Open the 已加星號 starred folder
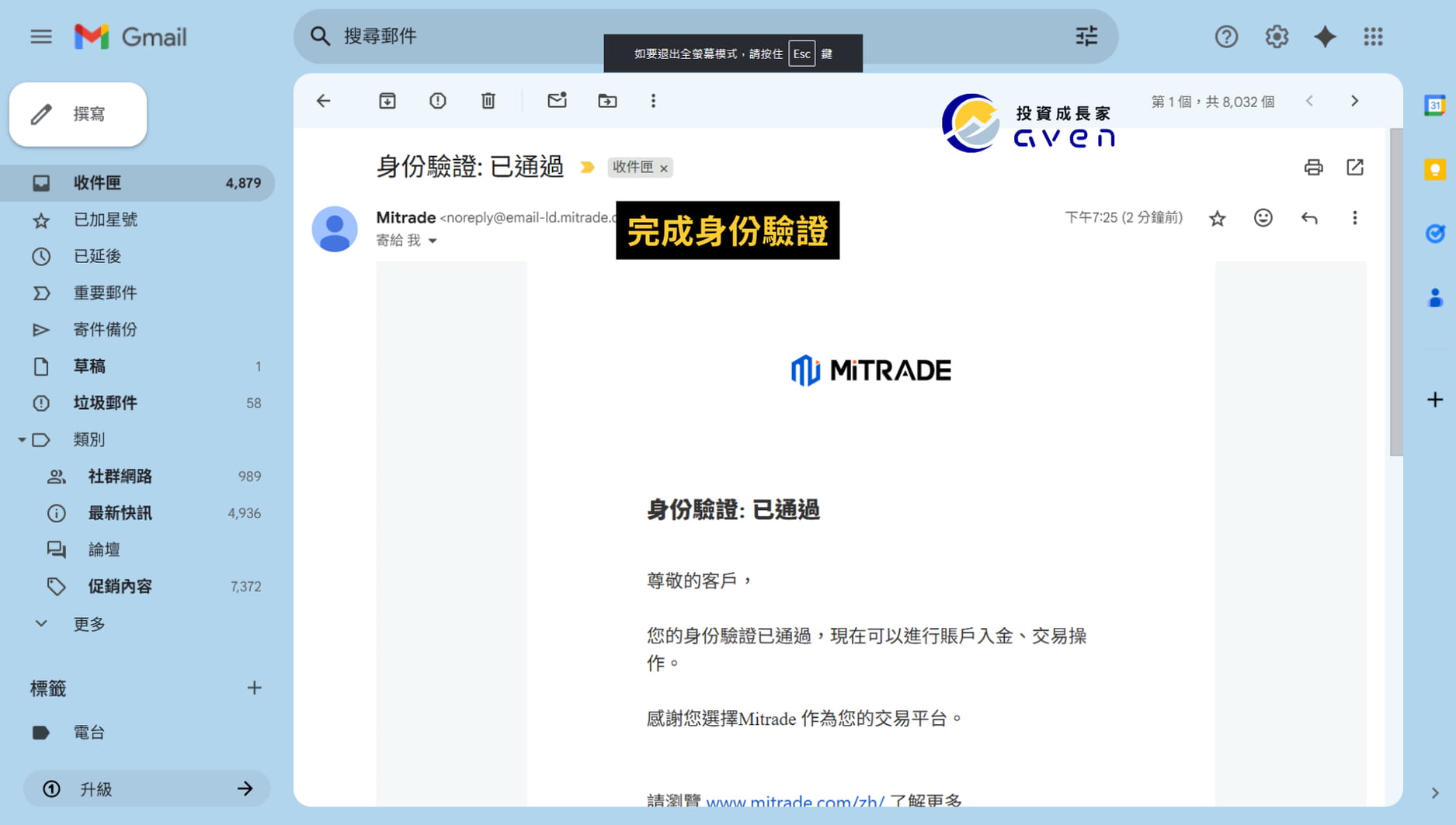 point(137,220)
